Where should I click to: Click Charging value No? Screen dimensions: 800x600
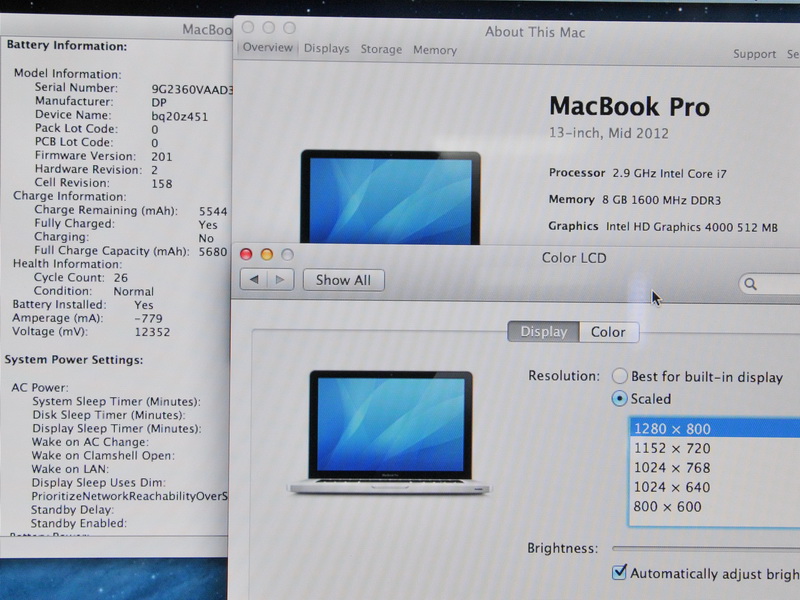[x=206, y=238]
